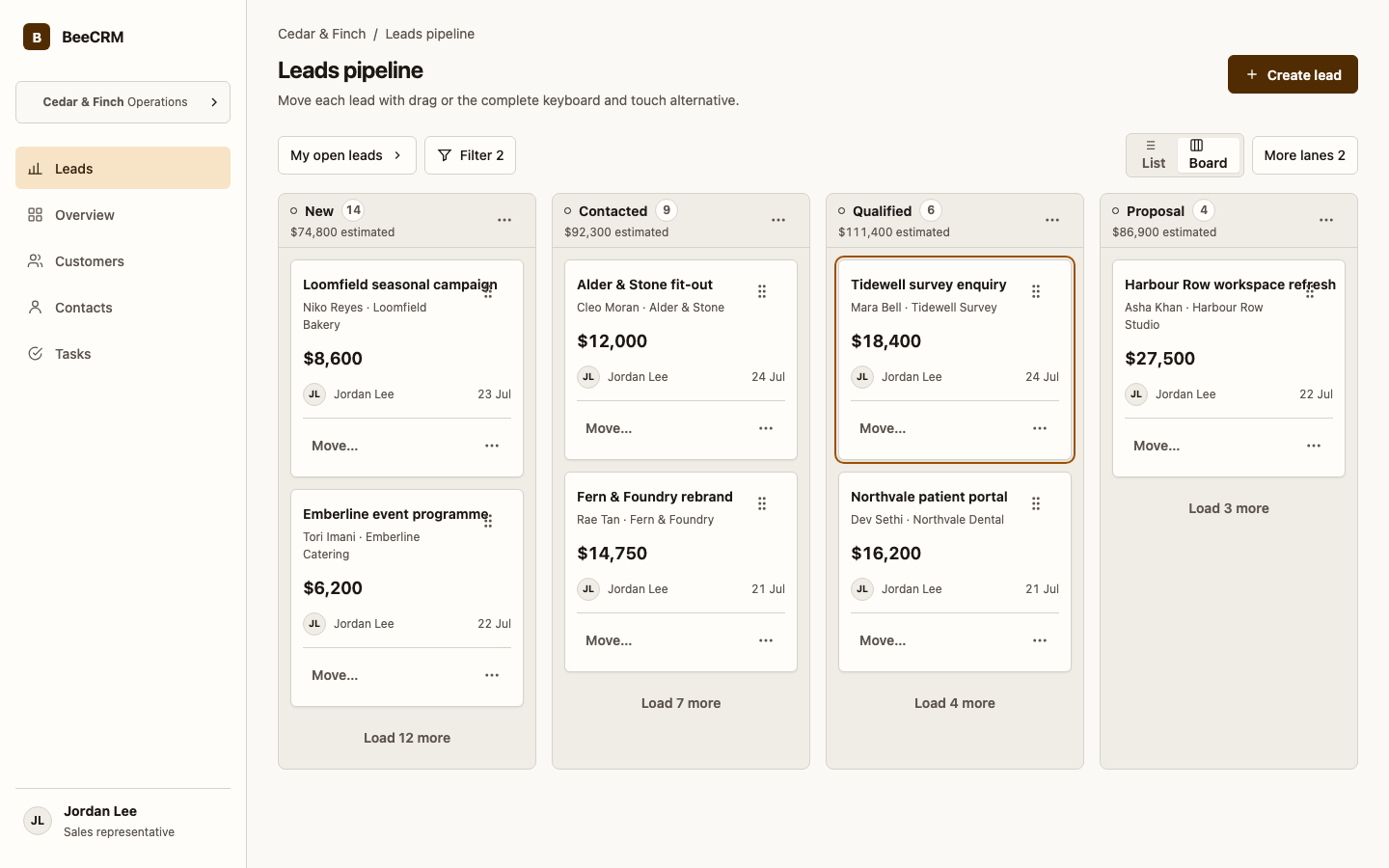Open more actions on Harbour Row card
1389x868 pixels.
click(x=1314, y=446)
